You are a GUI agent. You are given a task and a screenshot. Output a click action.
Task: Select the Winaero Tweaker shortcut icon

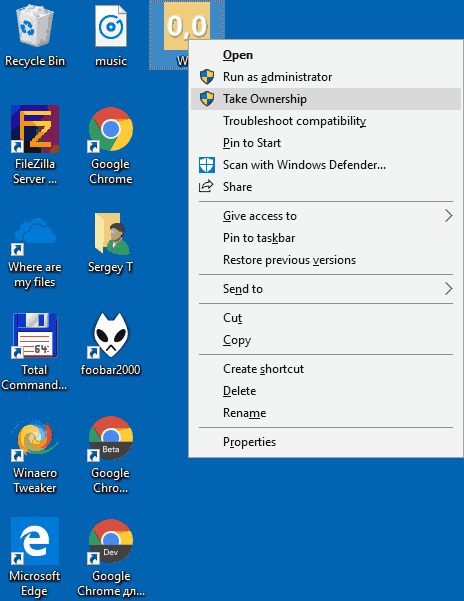(35, 439)
